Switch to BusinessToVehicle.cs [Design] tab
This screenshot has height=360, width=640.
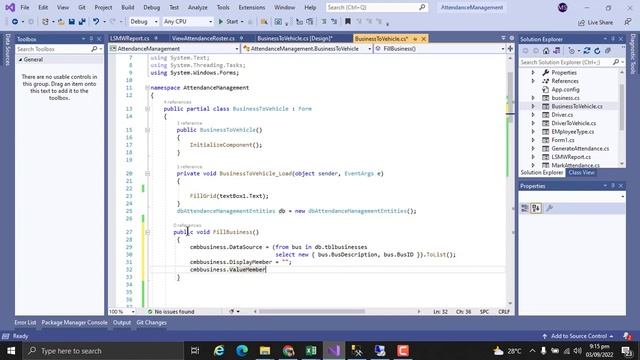click(295, 38)
